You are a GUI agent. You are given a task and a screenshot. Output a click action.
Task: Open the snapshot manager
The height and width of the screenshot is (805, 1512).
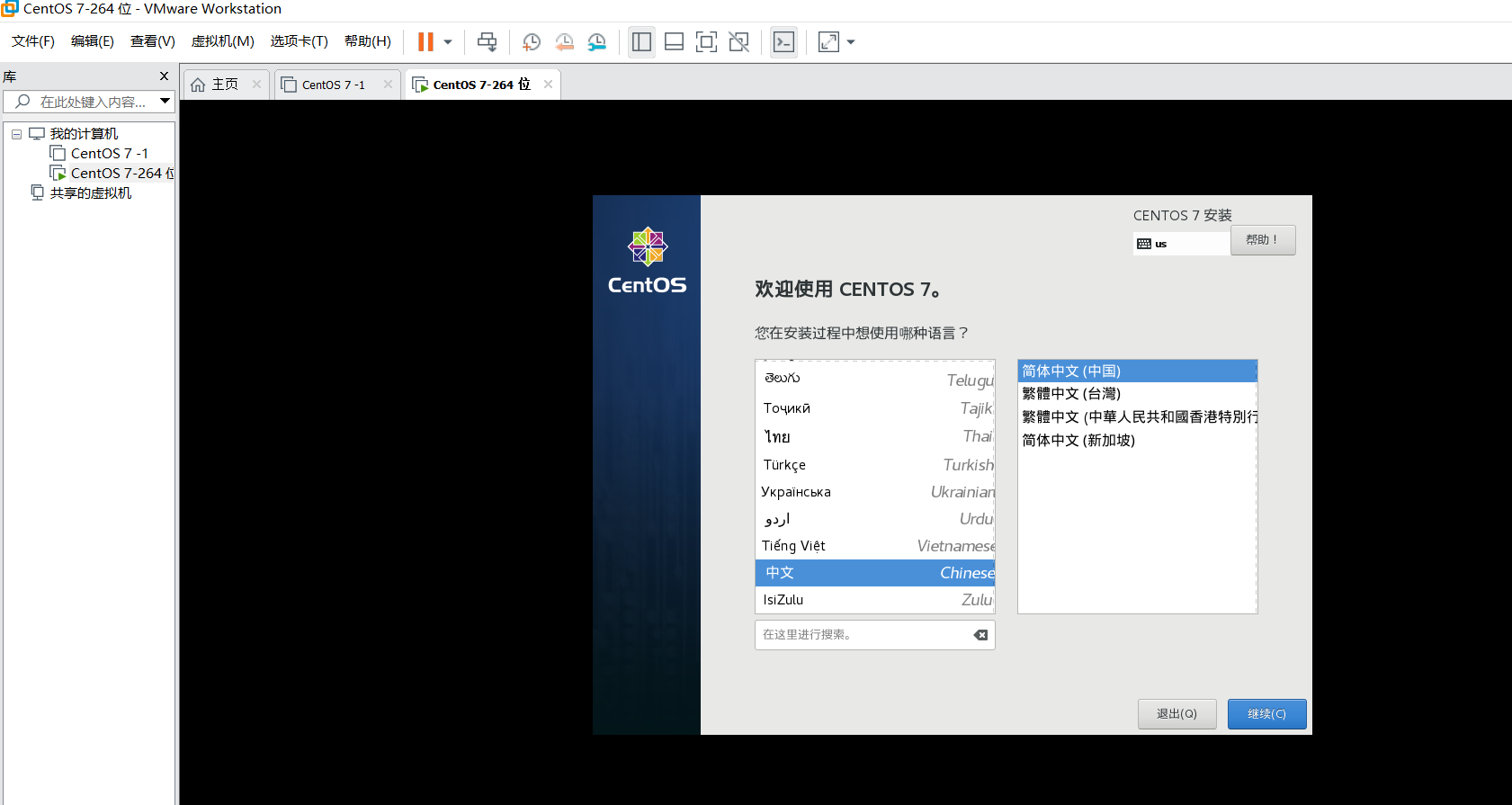(x=596, y=41)
